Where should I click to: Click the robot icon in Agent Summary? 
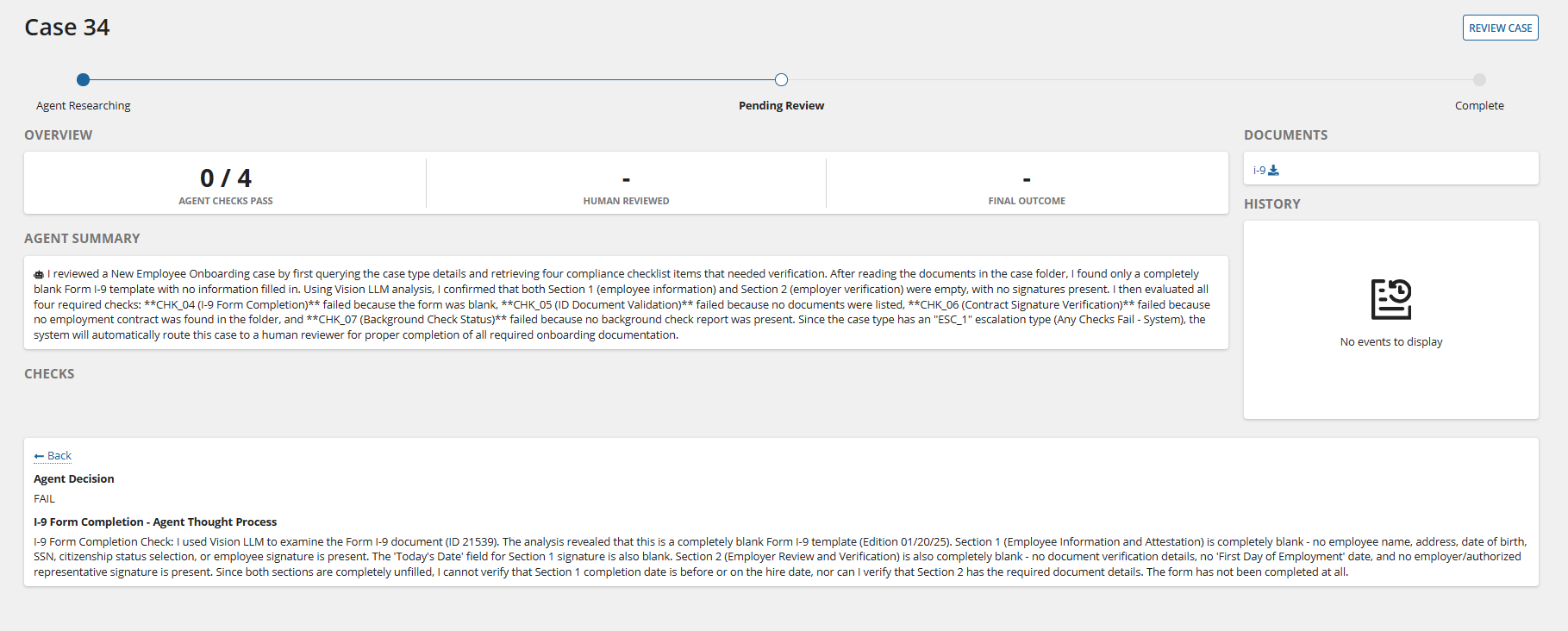[x=39, y=275]
